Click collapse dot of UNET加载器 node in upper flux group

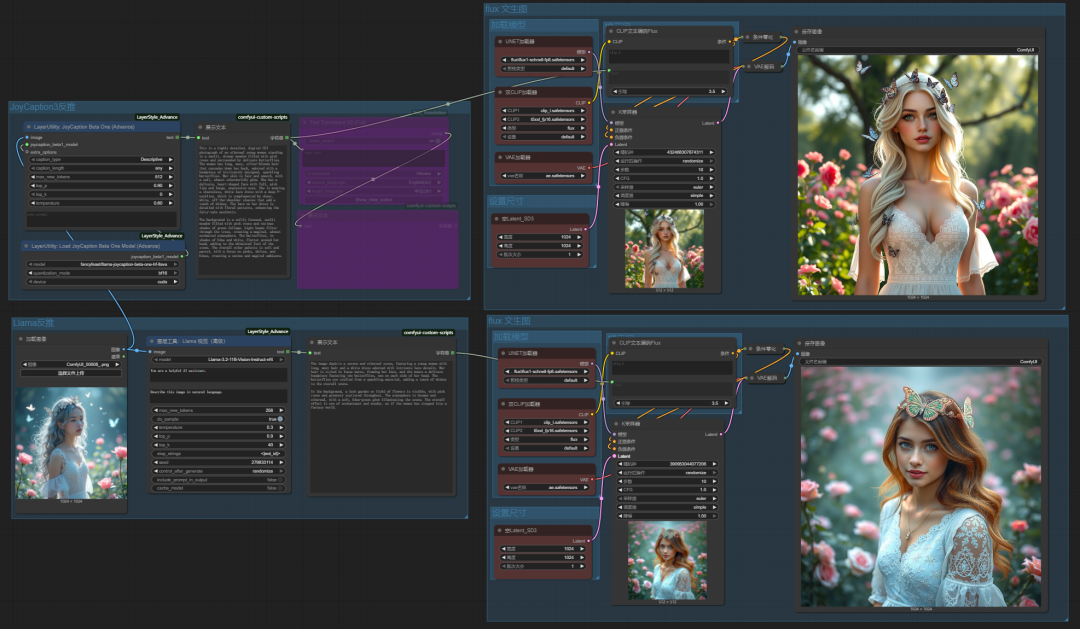[x=500, y=41]
